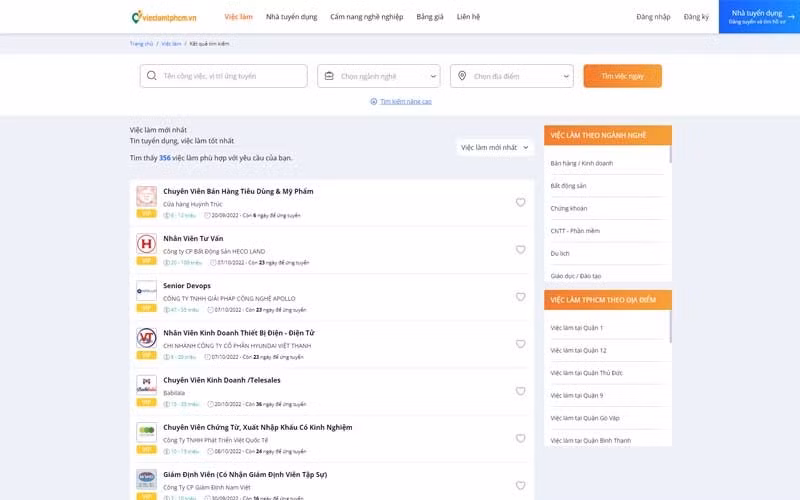The width and height of the screenshot is (800, 500).
Task: Click the Đăng ký link
Action: [696, 17]
